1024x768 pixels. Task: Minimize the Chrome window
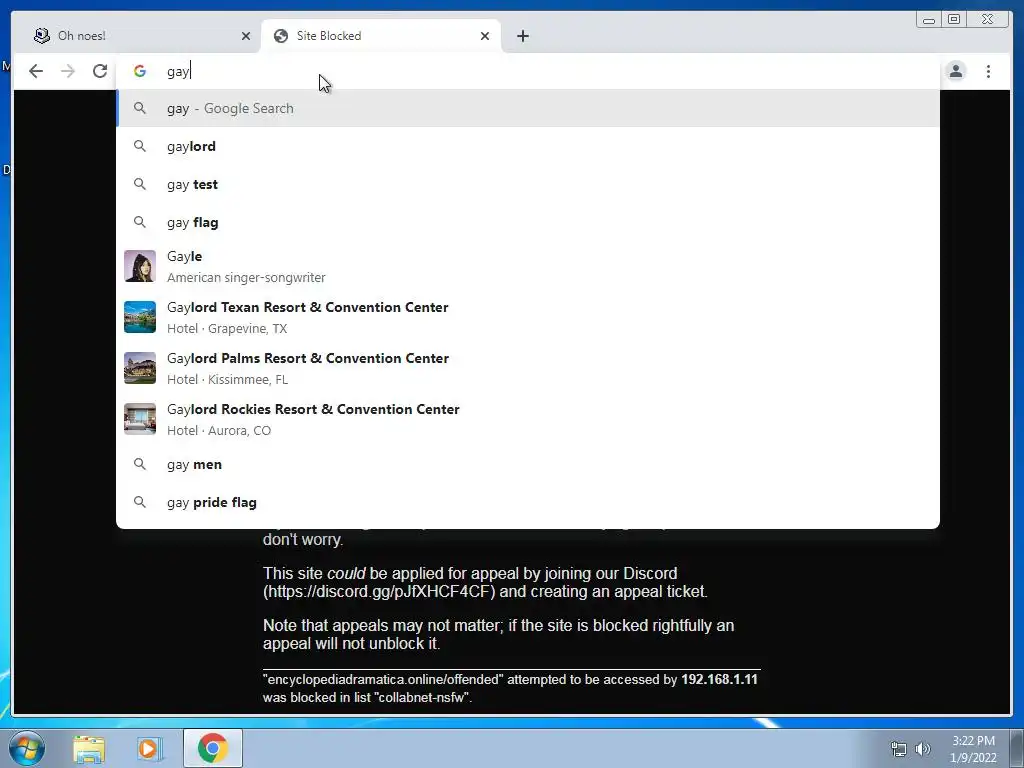click(x=929, y=20)
